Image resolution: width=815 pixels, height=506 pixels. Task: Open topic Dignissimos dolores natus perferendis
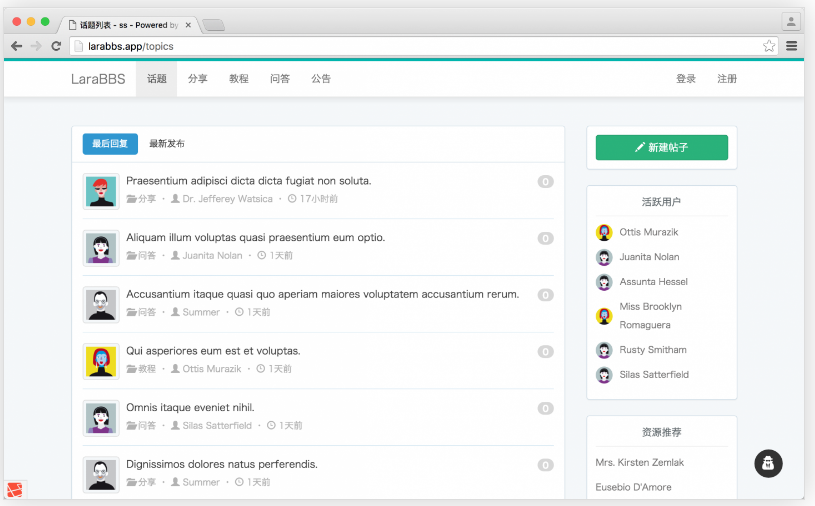(222, 464)
